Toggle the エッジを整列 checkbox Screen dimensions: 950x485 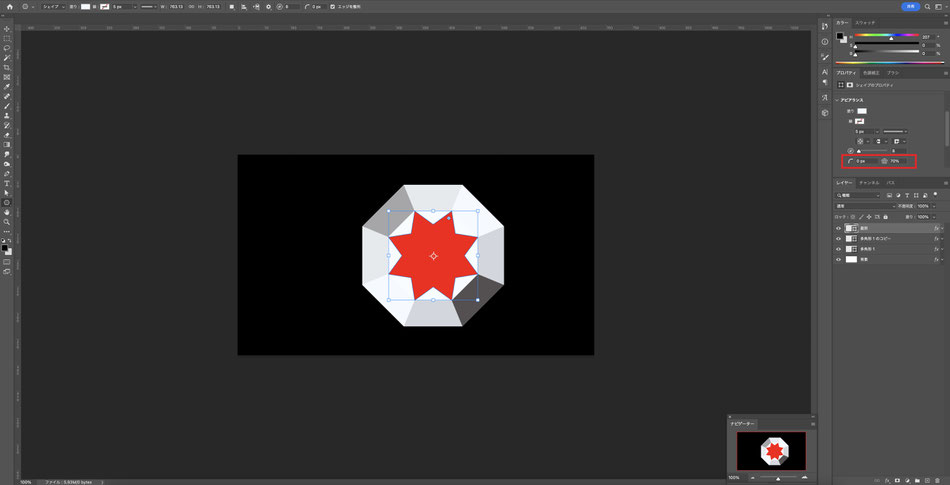[x=332, y=7]
